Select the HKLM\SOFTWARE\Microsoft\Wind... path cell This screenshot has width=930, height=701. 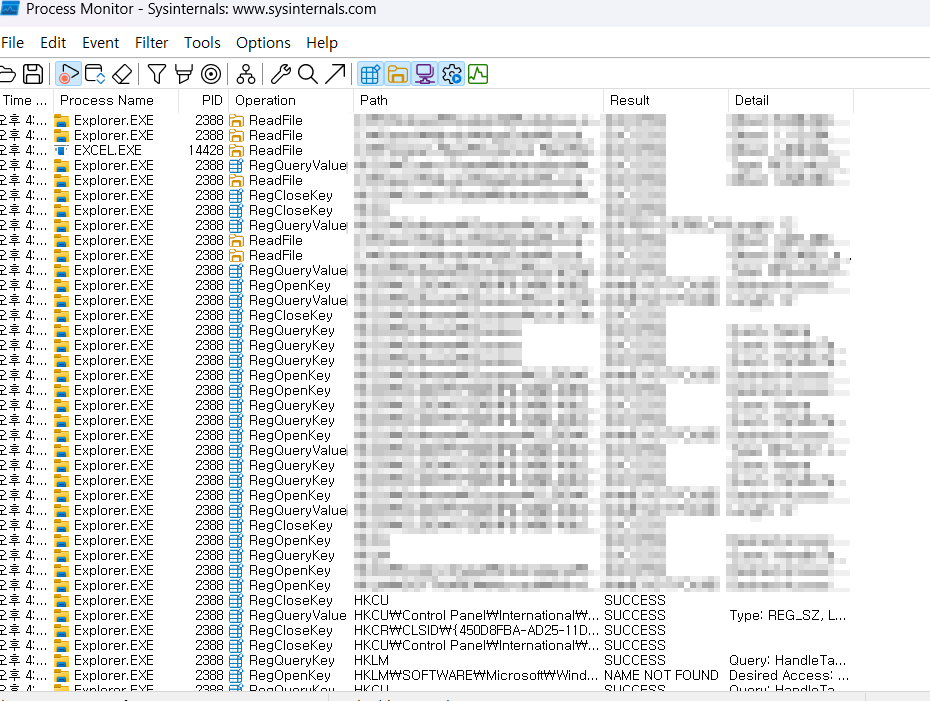[476, 675]
